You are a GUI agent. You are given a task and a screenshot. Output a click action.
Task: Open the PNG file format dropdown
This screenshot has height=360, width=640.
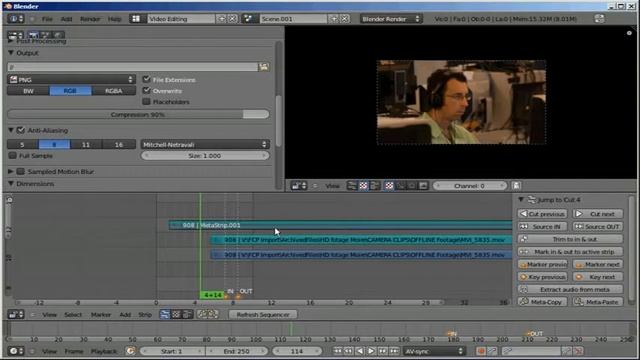click(x=71, y=79)
